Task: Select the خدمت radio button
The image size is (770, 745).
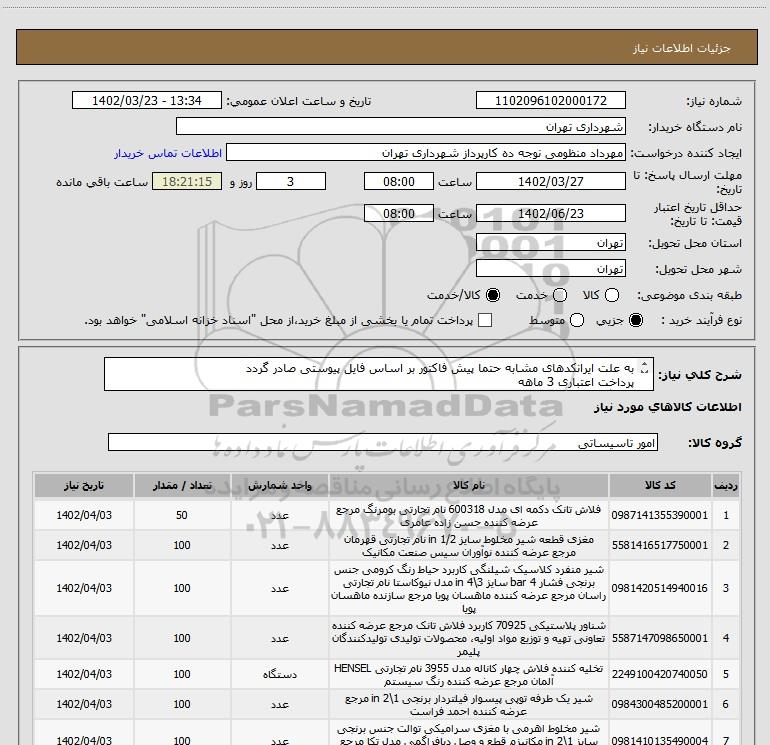Action: click(560, 295)
